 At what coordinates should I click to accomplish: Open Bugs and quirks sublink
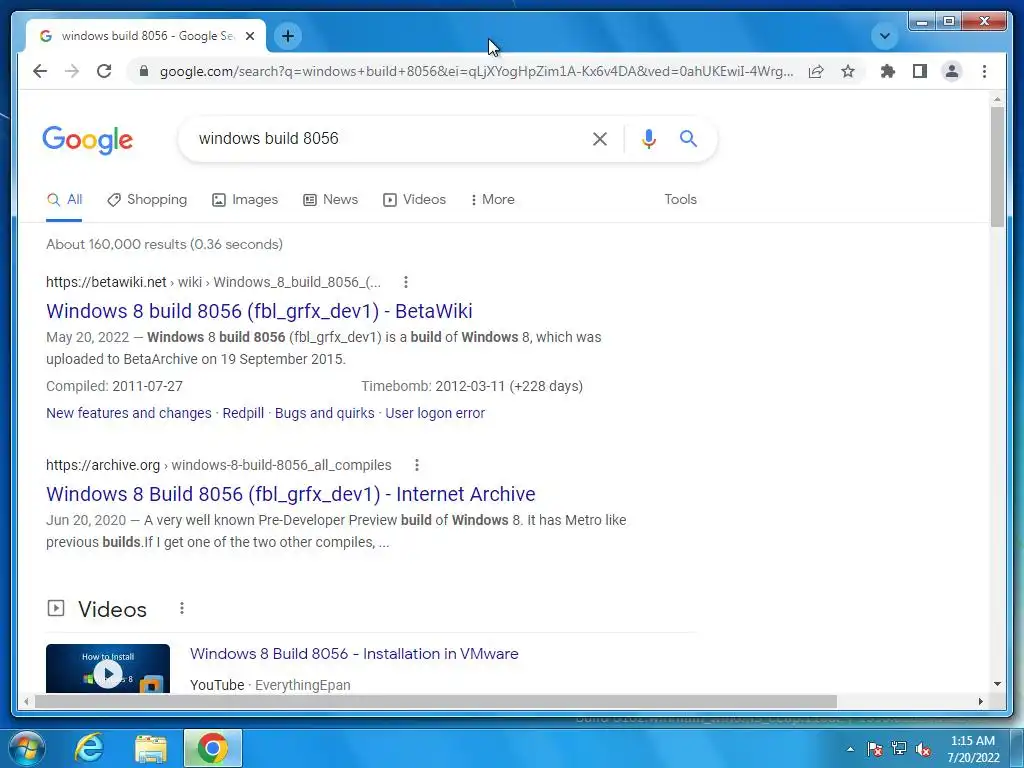pyautogui.click(x=325, y=413)
